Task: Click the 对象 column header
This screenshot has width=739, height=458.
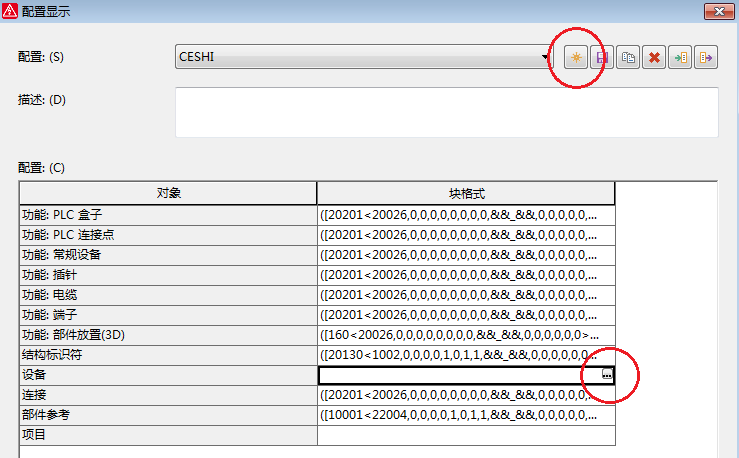Action: pyautogui.click(x=168, y=193)
